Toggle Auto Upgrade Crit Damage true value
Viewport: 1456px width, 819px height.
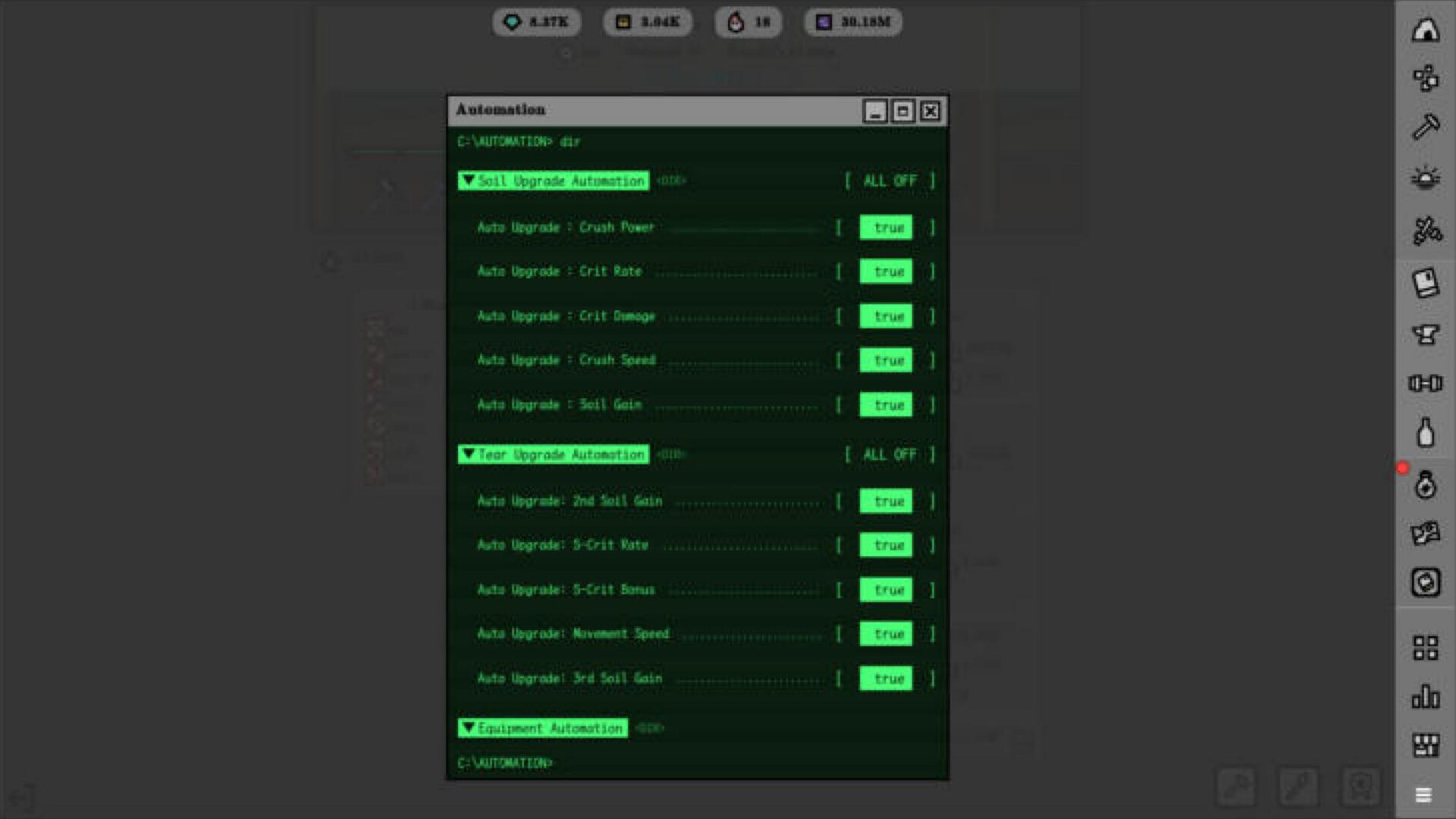[886, 316]
